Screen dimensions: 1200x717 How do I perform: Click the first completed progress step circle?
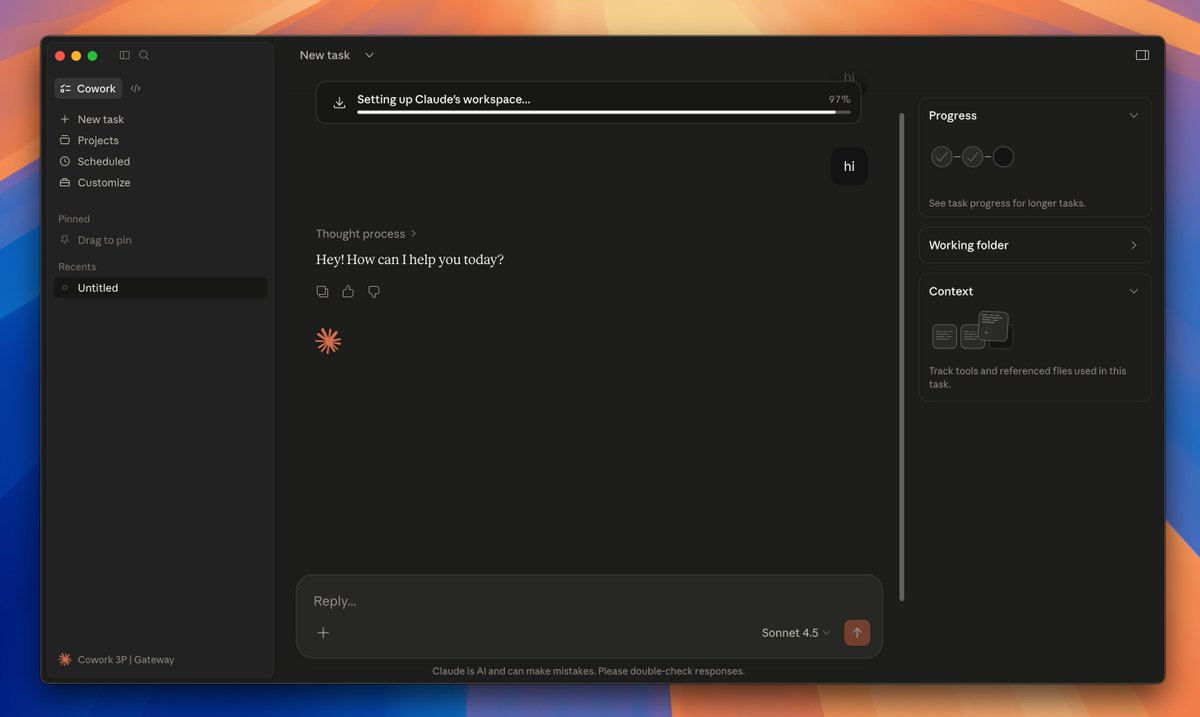click(x=941, y=156)
